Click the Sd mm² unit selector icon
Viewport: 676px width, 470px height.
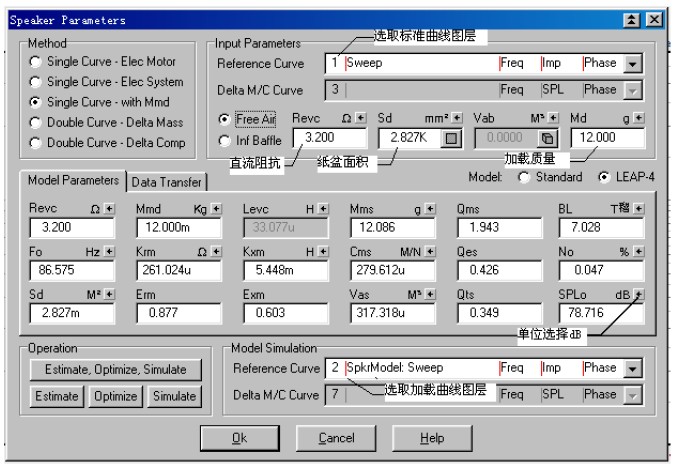(x=457, y=117)
